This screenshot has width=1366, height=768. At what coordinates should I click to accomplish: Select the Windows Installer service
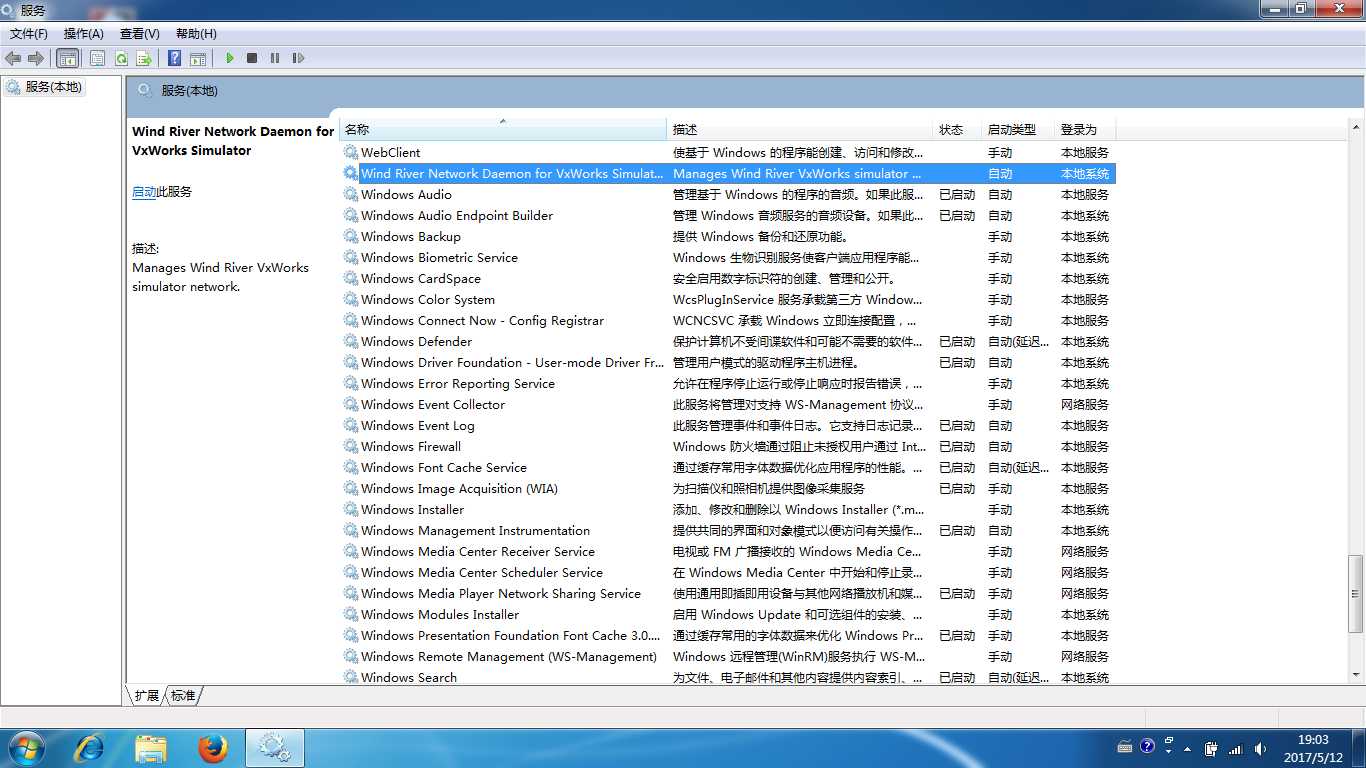pyautogui.click(x=727, y=510)
